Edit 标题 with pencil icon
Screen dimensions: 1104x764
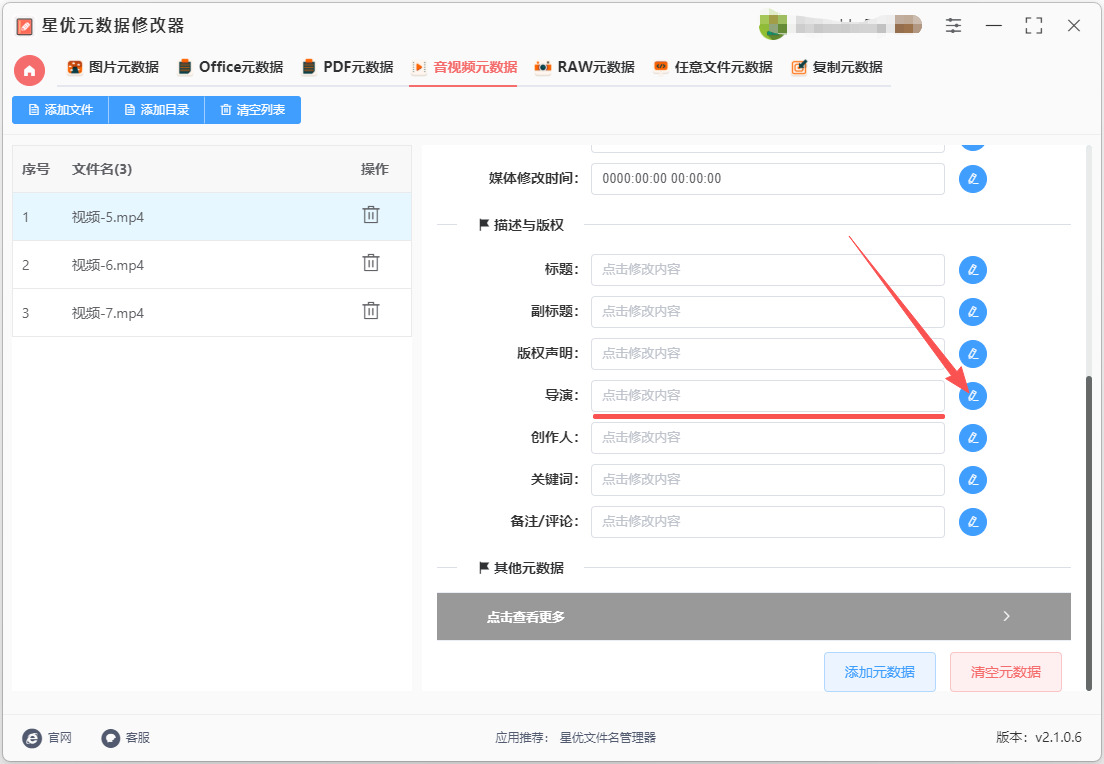click(973, 270)
